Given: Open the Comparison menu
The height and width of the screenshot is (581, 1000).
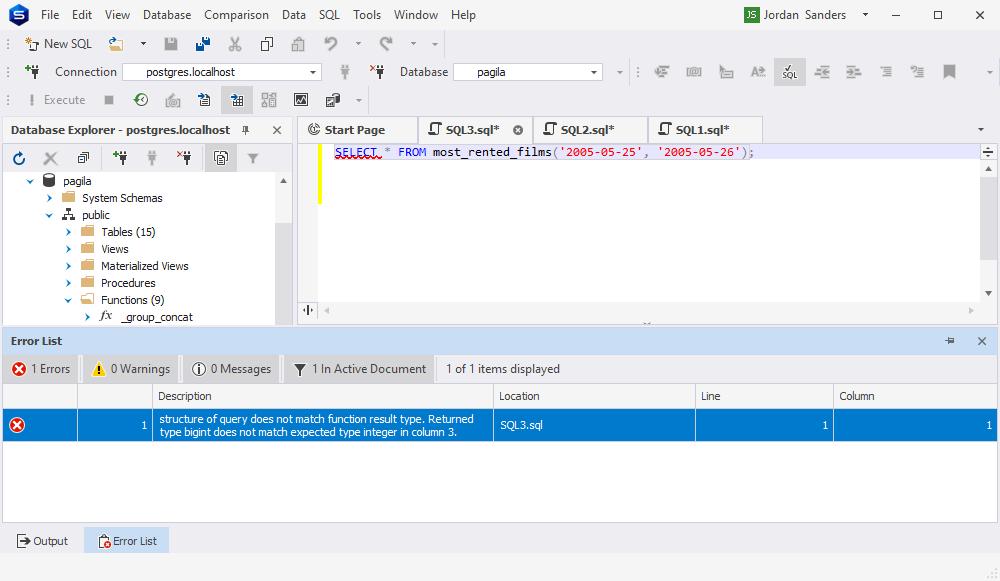Looking at the screenshot, I should click(236, 14).
